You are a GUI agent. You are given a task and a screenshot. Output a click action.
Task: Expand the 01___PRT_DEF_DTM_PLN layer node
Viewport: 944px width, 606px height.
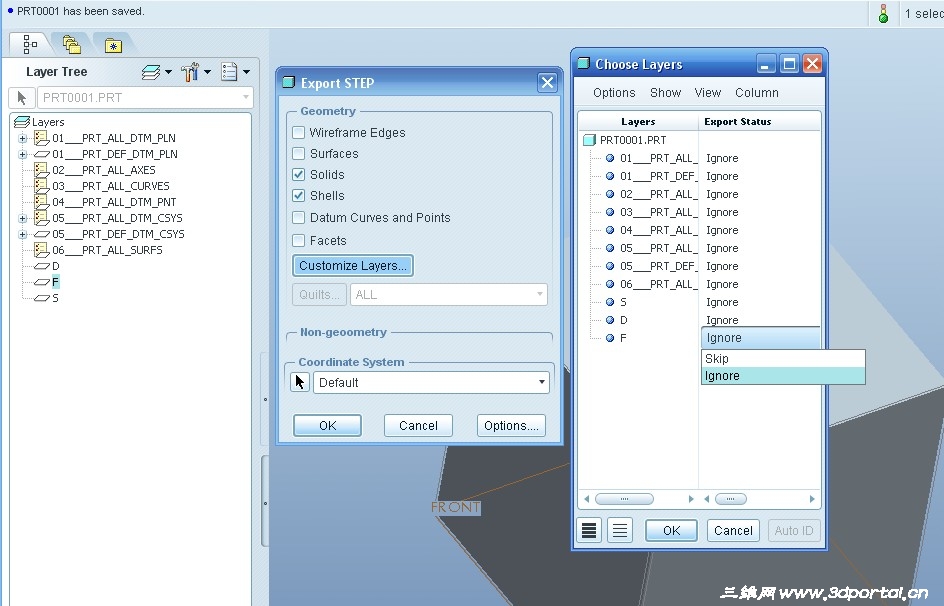(22, 154)
